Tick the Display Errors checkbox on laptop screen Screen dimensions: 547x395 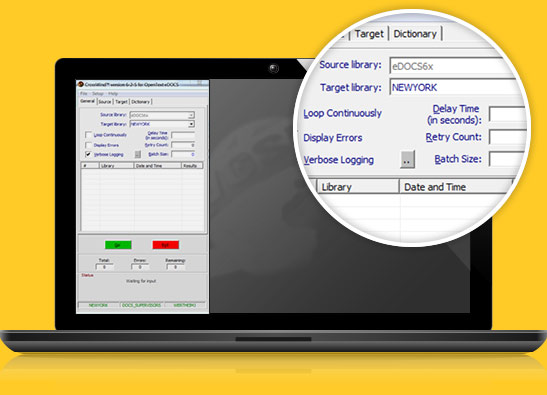(x=88, y=145)
